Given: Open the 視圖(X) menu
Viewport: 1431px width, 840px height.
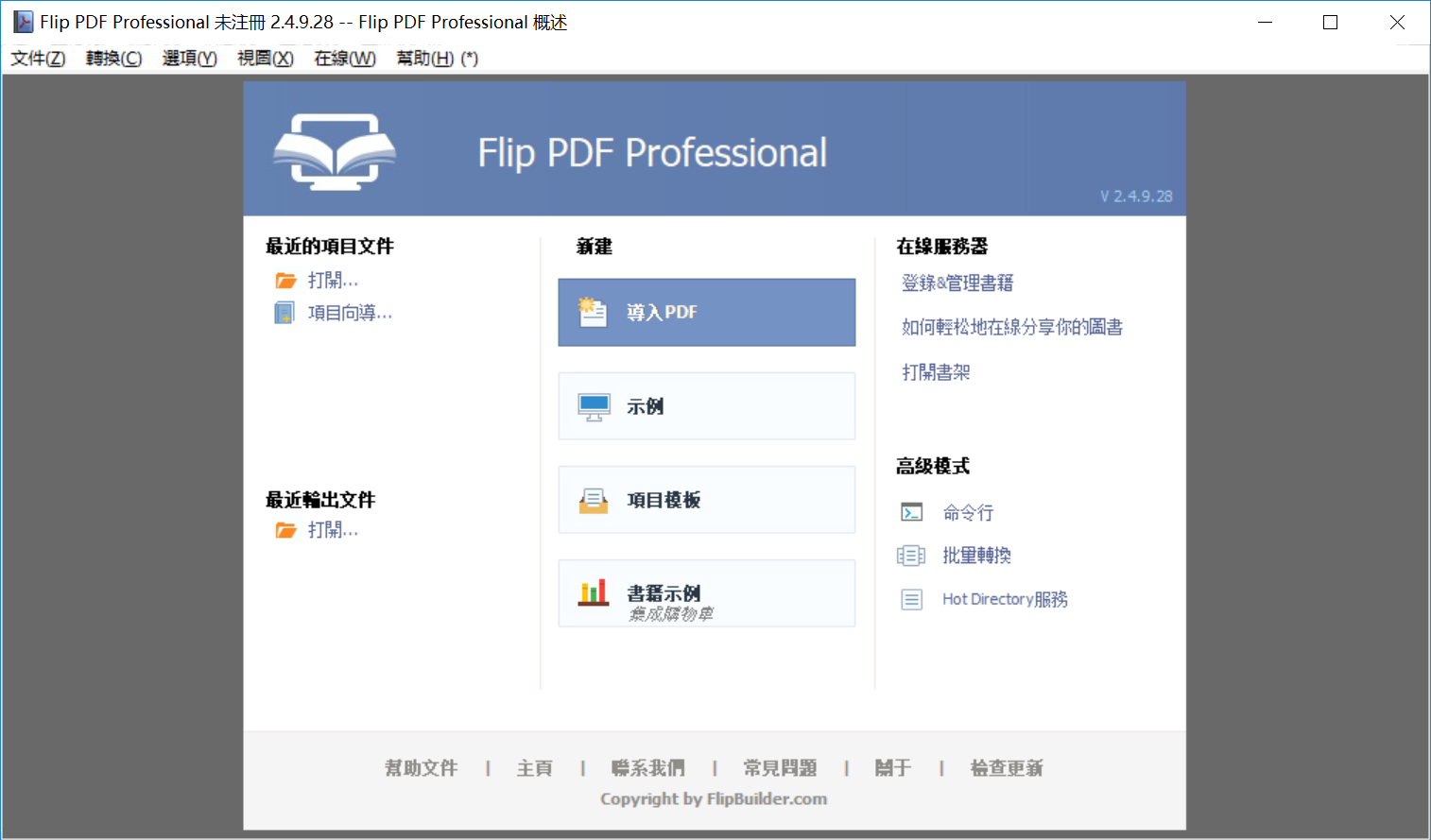Looking at the screenshot, I should point(266,59).
